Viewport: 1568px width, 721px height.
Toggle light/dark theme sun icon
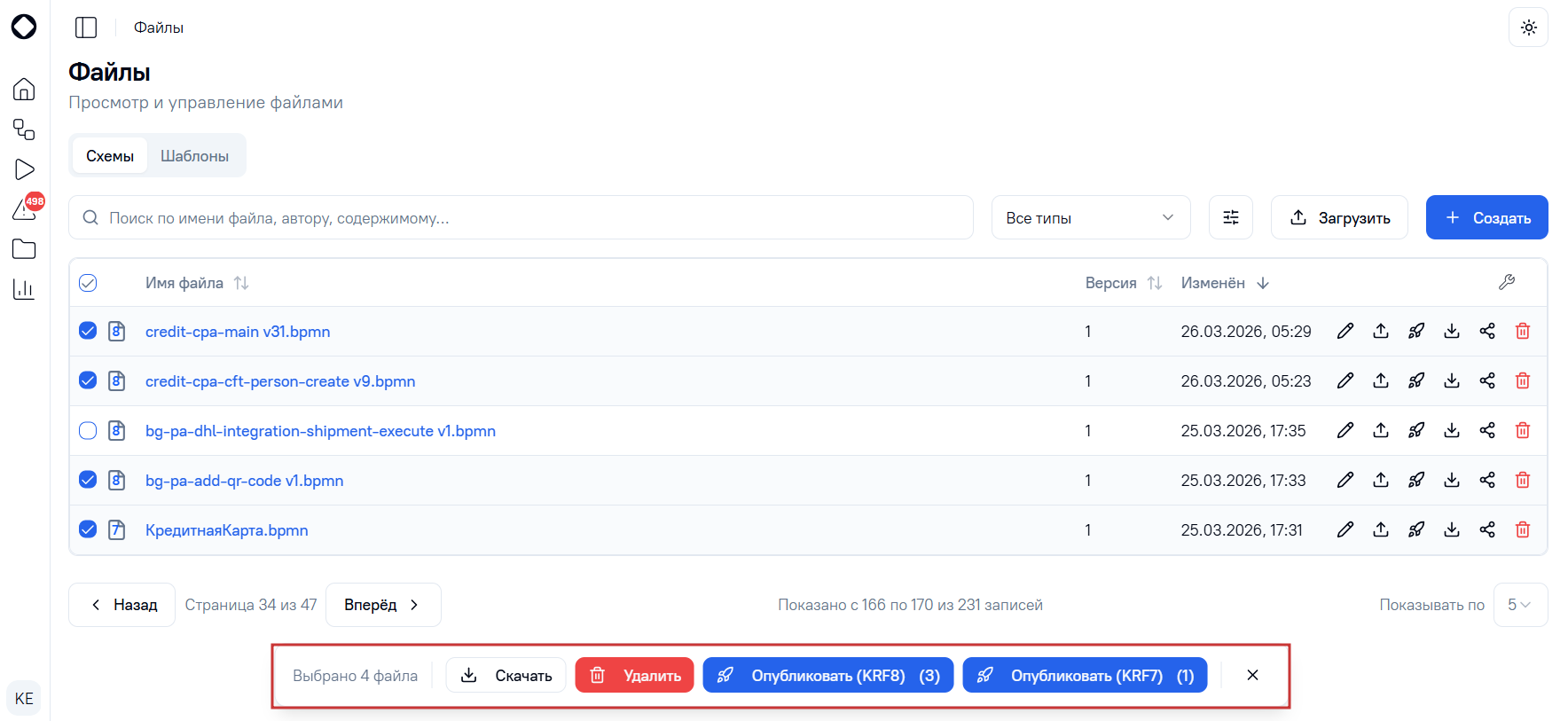(x=1528, y=27)
